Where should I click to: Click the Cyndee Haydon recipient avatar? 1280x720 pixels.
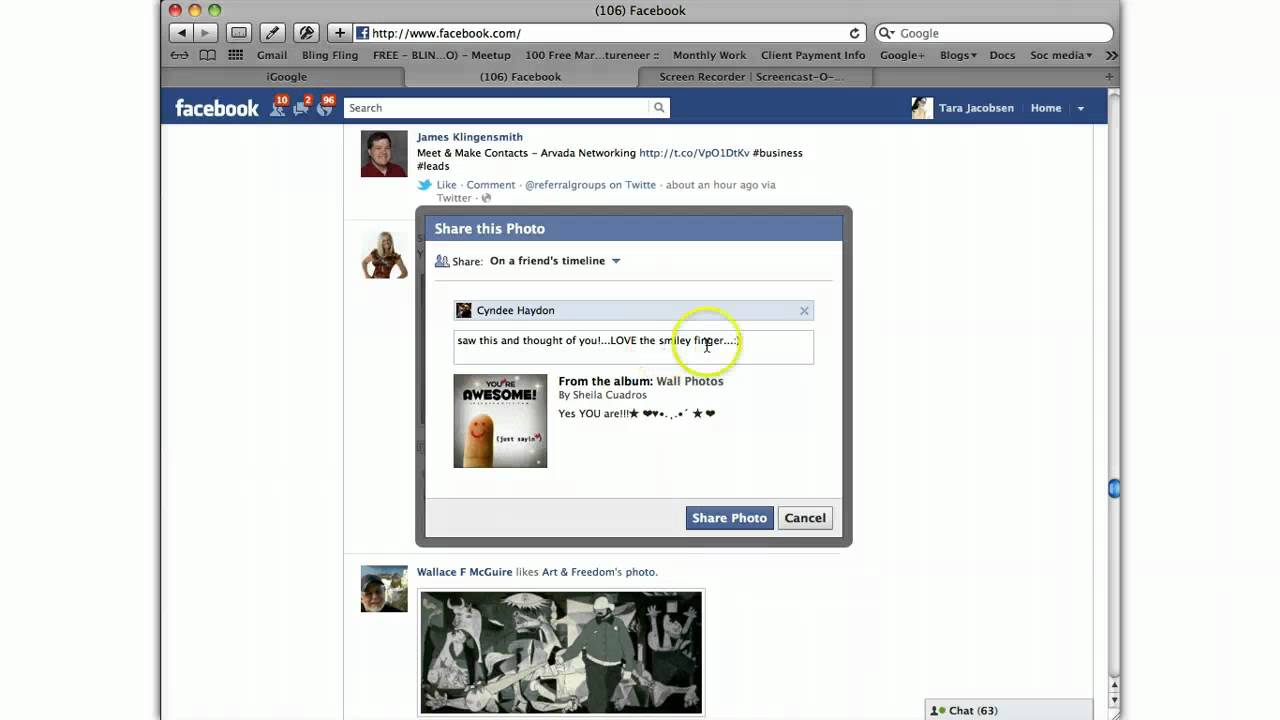tap(464, 311)
